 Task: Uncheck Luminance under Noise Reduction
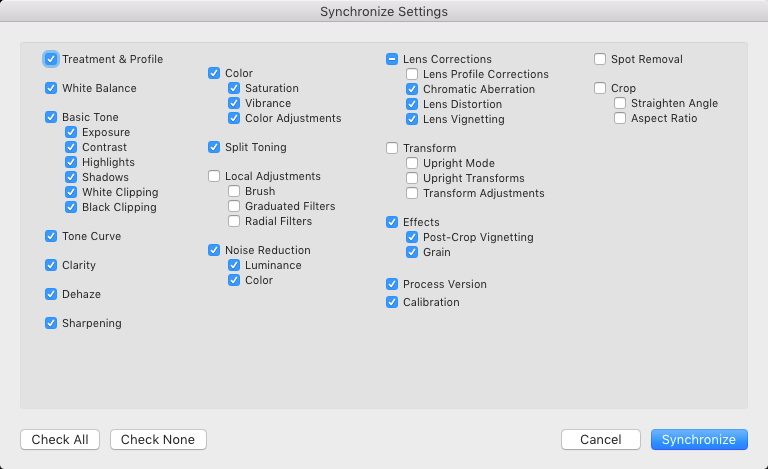coord(234,265)
